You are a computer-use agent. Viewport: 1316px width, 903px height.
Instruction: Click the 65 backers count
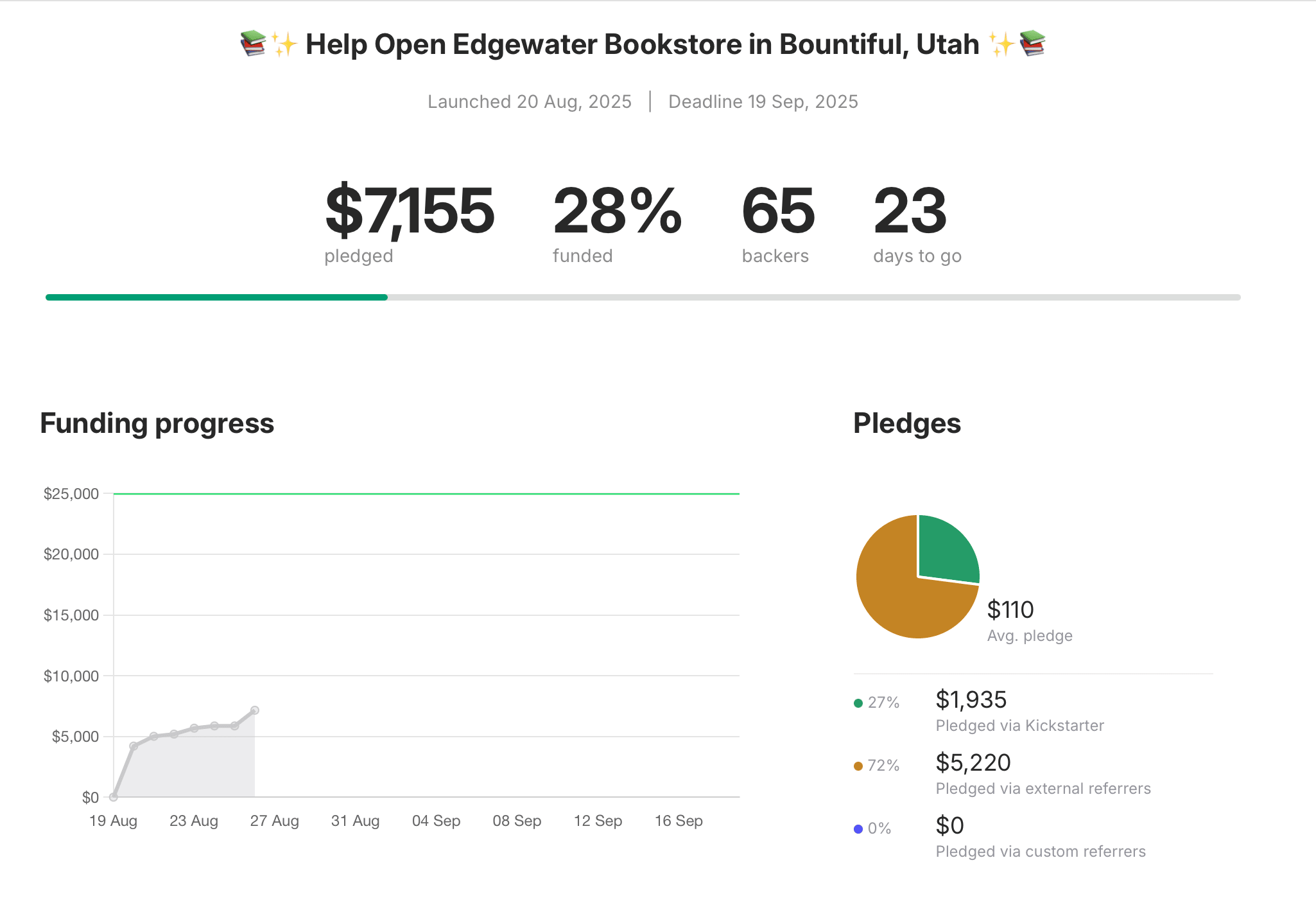pyautogui.click(x=778, y=211)
